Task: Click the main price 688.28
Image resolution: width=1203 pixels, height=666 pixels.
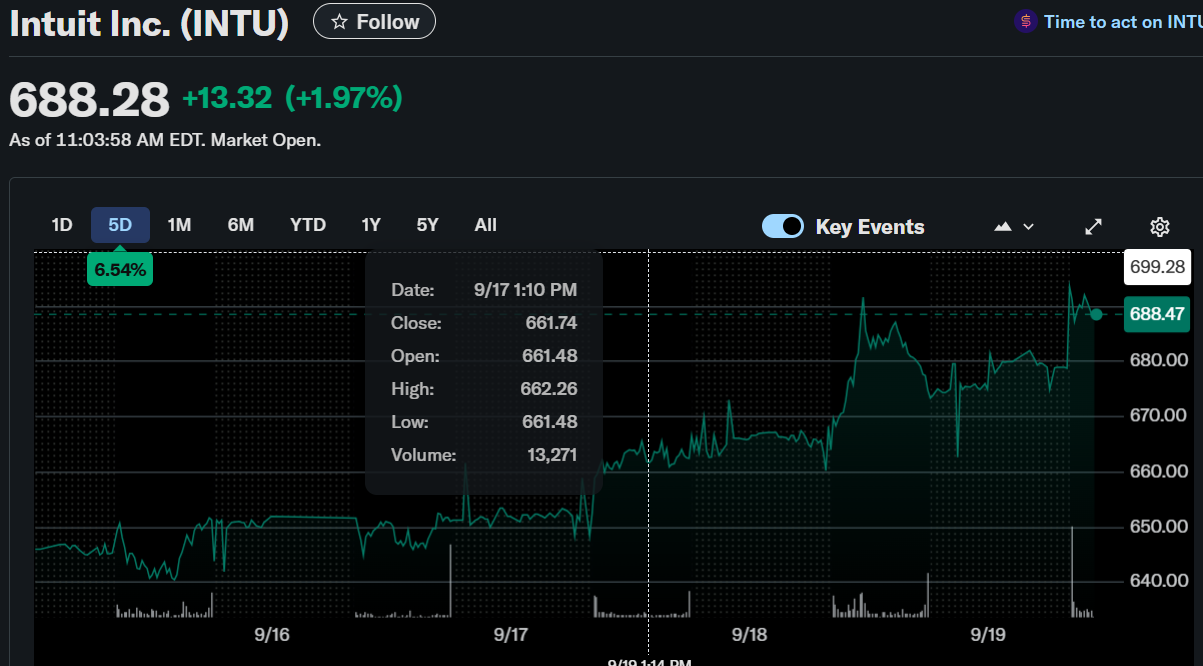Action: [x=90, y=99]
